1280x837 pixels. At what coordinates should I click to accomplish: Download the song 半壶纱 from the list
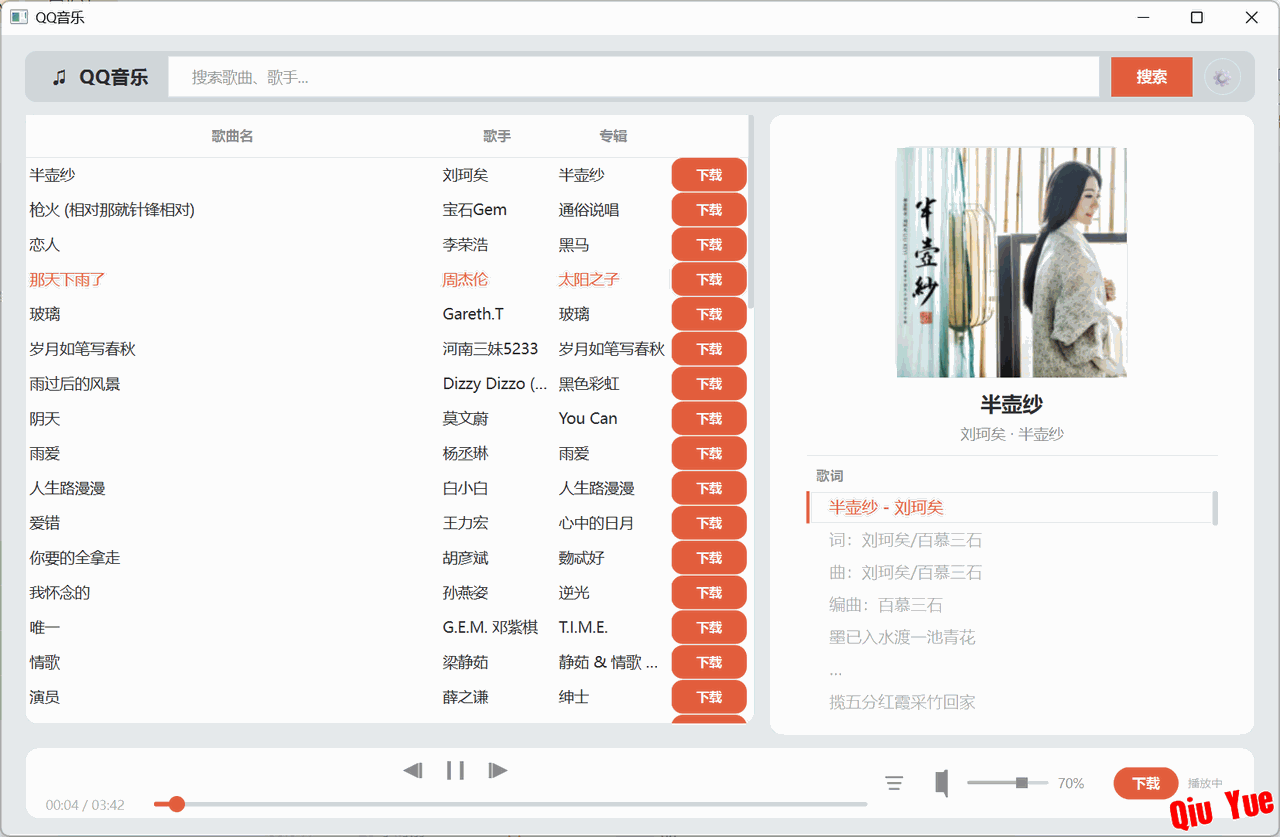click(x=709, y=175)
